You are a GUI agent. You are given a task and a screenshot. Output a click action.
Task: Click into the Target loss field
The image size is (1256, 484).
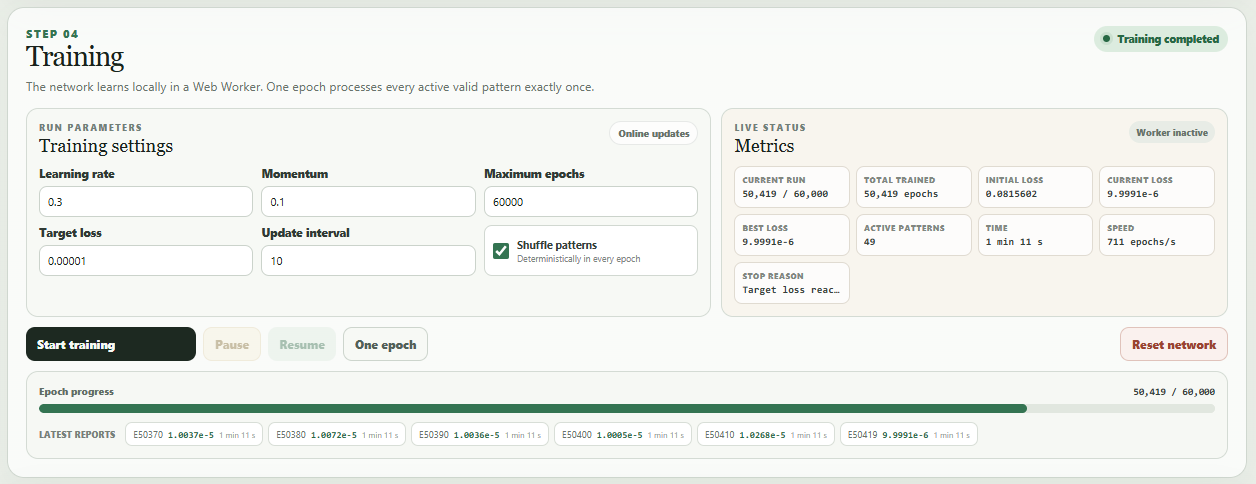click(146, 260)
